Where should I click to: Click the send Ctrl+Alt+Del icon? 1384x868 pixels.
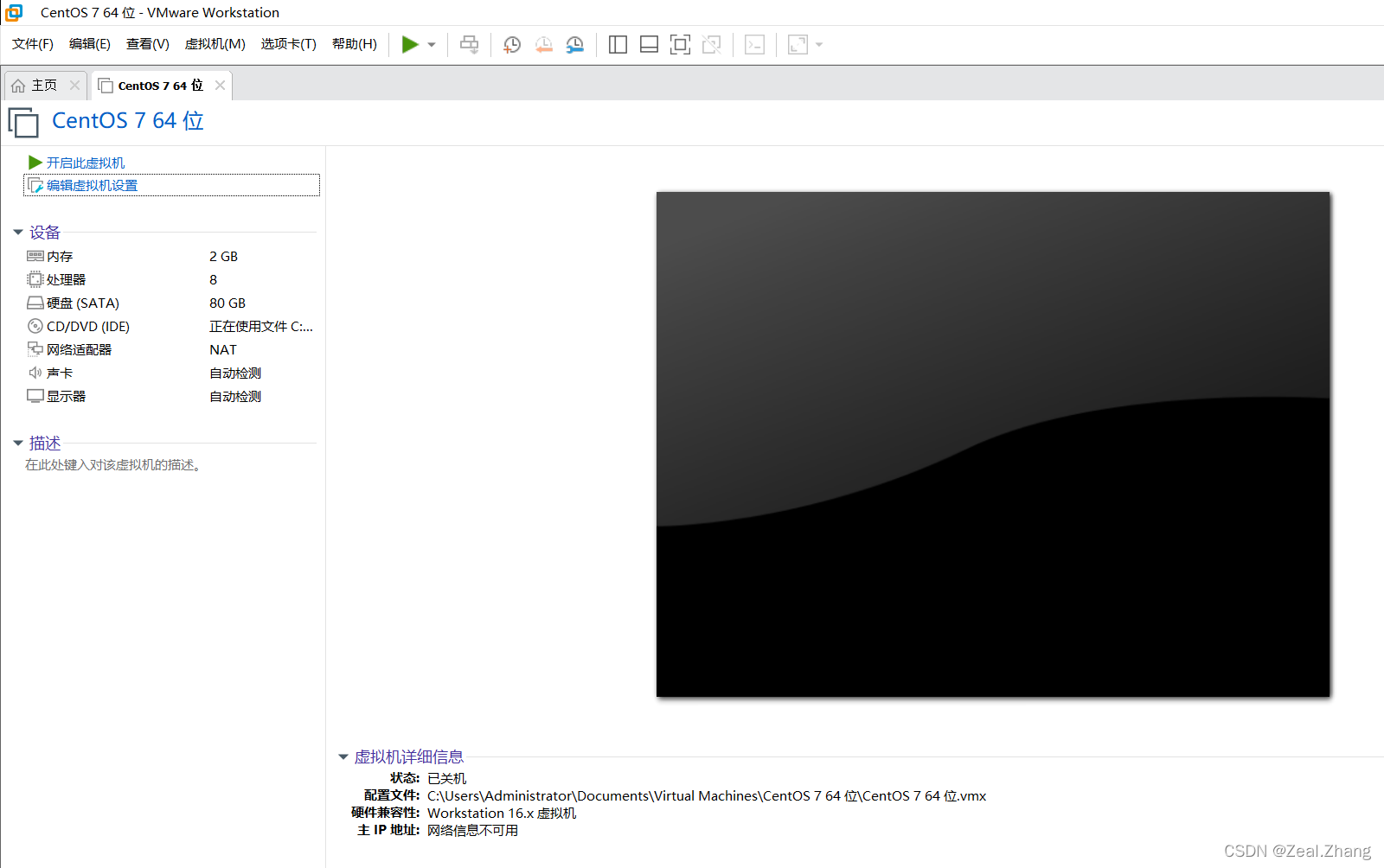469,45
